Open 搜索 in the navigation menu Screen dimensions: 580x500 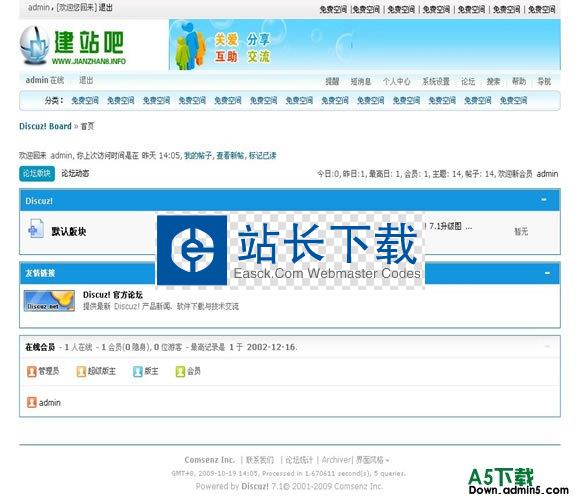[493, 81]
